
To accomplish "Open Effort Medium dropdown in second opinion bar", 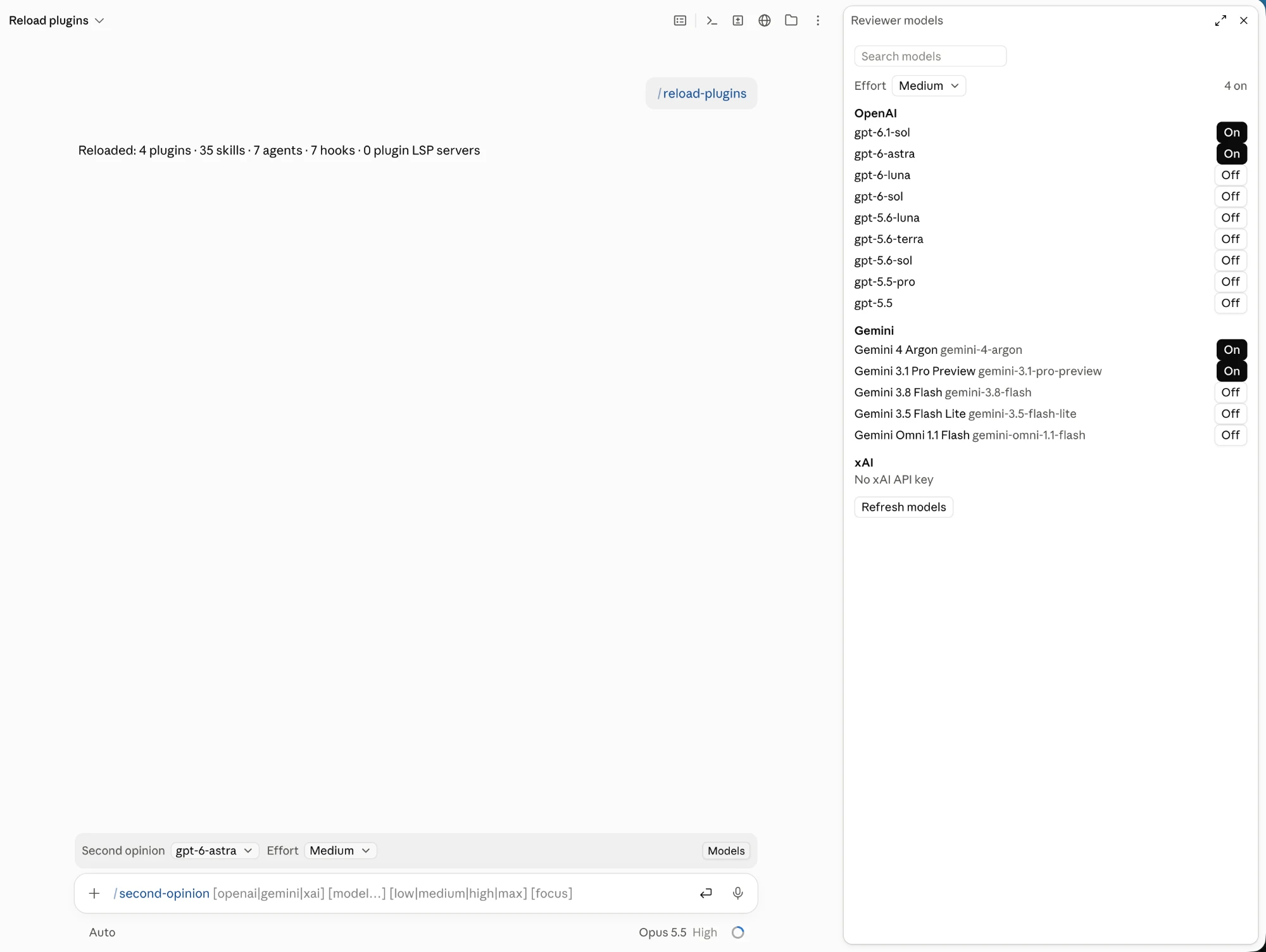I will 340,851.
